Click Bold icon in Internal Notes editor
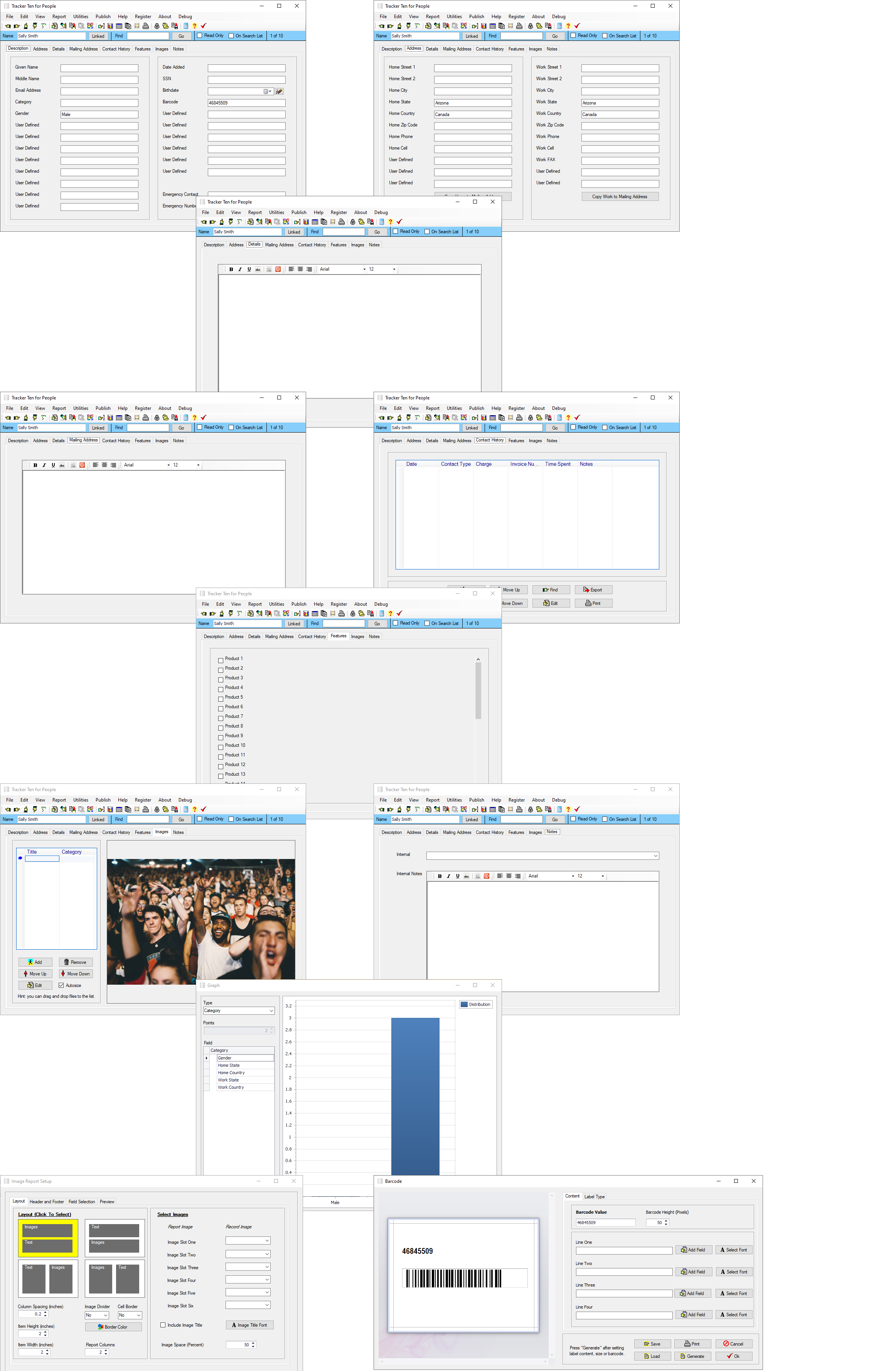Image resolution: width=896 pixels, height=1371 pixels. (440, 876)
